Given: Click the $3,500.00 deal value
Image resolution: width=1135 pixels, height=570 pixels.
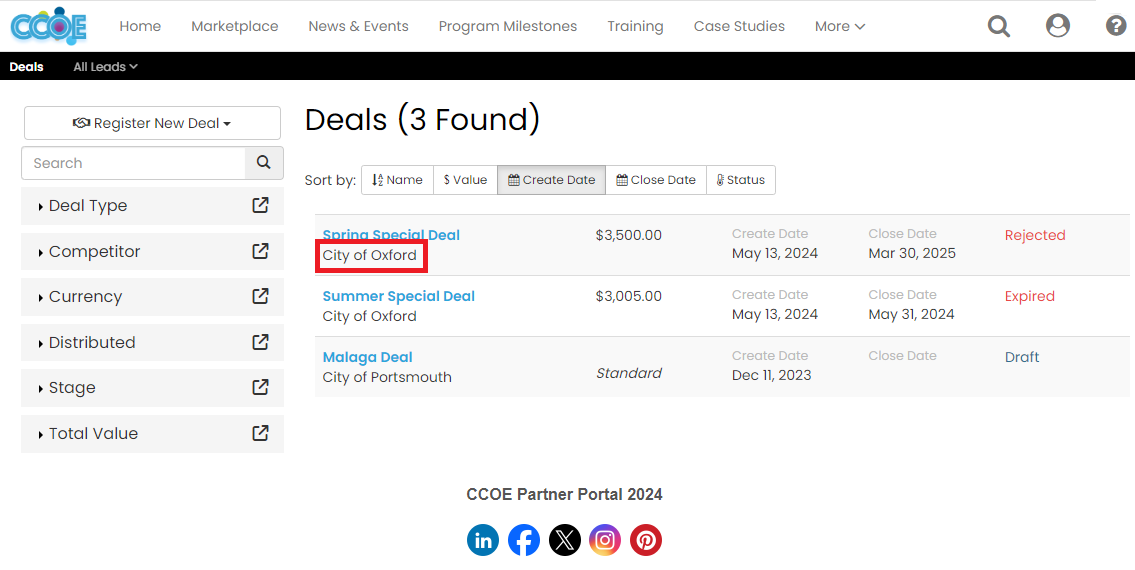Looking at the screenshot, I should [x=628, y=235].
